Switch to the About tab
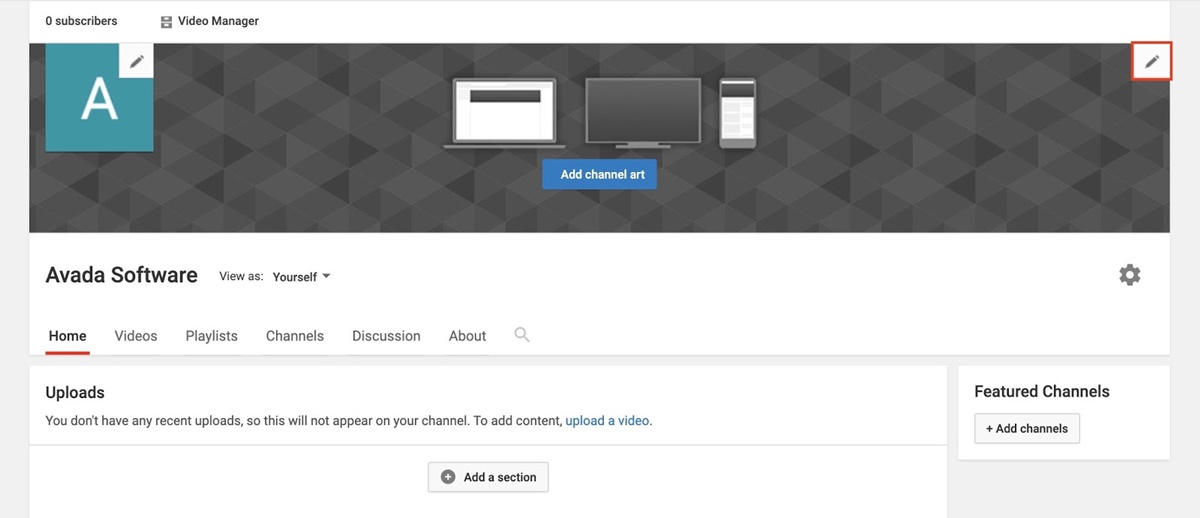1200x518 pixels. [467, 336]
